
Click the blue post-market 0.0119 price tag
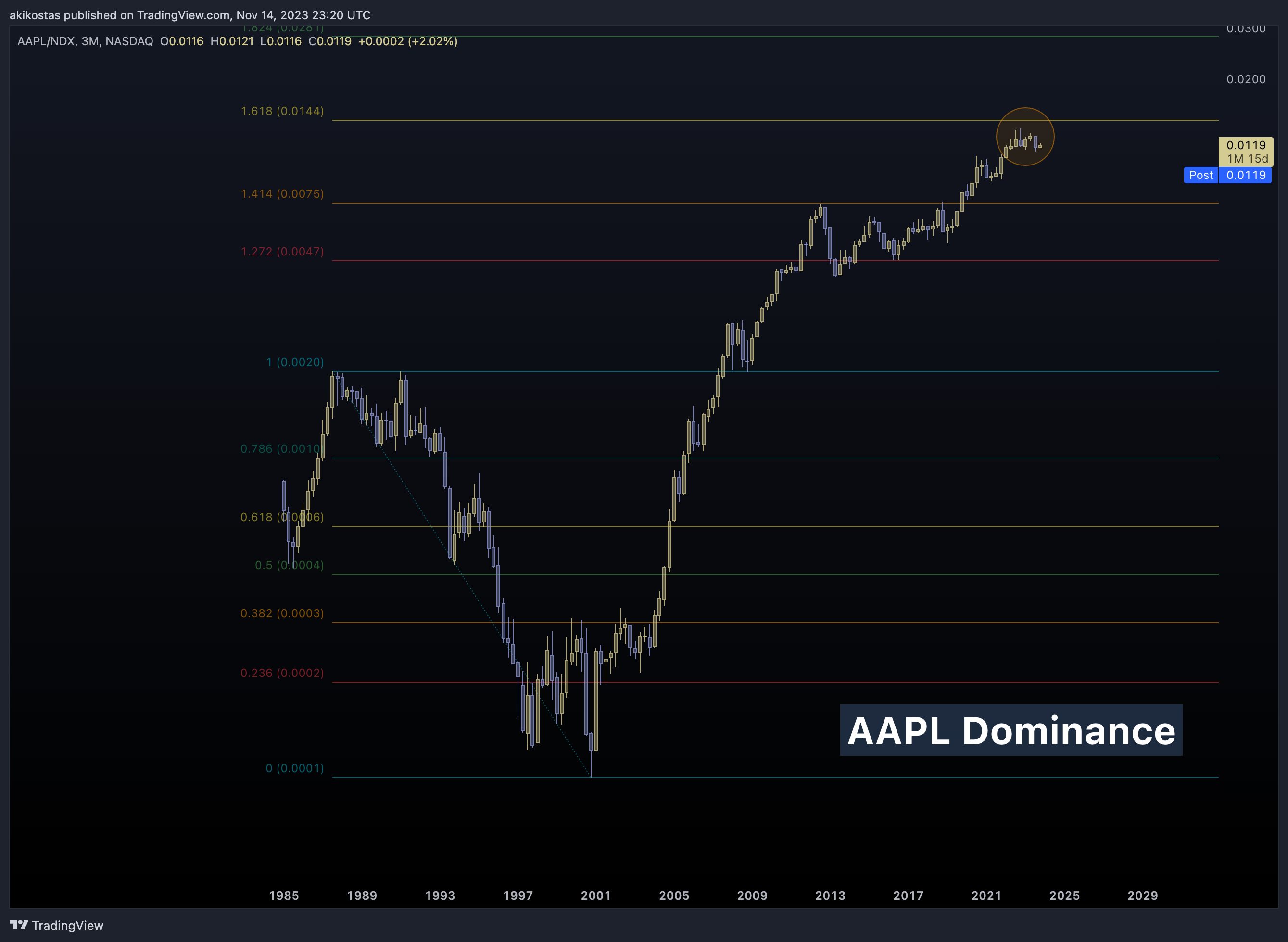pos(1245,175)
